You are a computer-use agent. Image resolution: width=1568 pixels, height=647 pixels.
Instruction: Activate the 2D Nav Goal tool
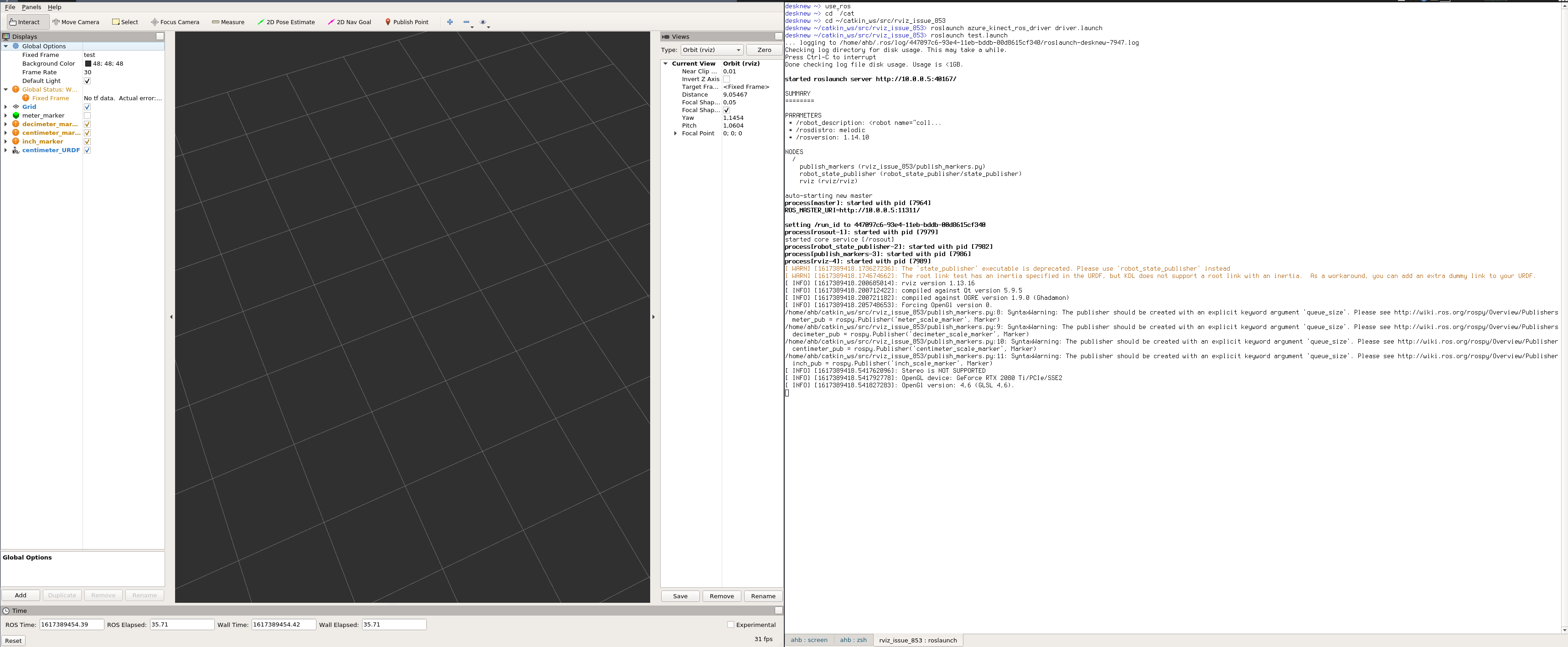(x=349, y=22)
